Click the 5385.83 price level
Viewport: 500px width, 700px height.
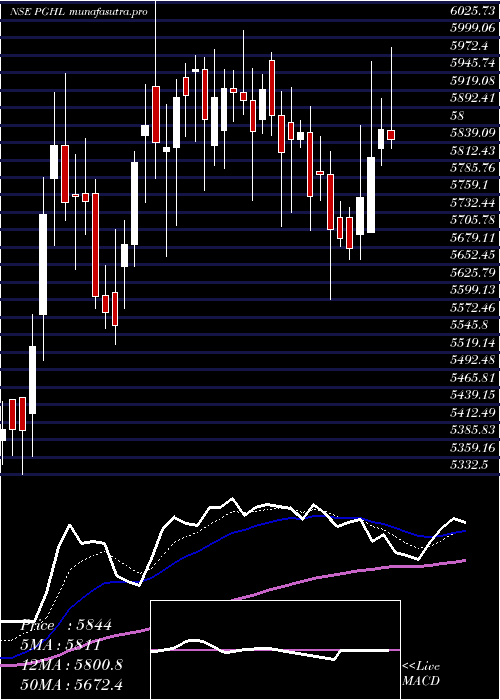[472, 430]
